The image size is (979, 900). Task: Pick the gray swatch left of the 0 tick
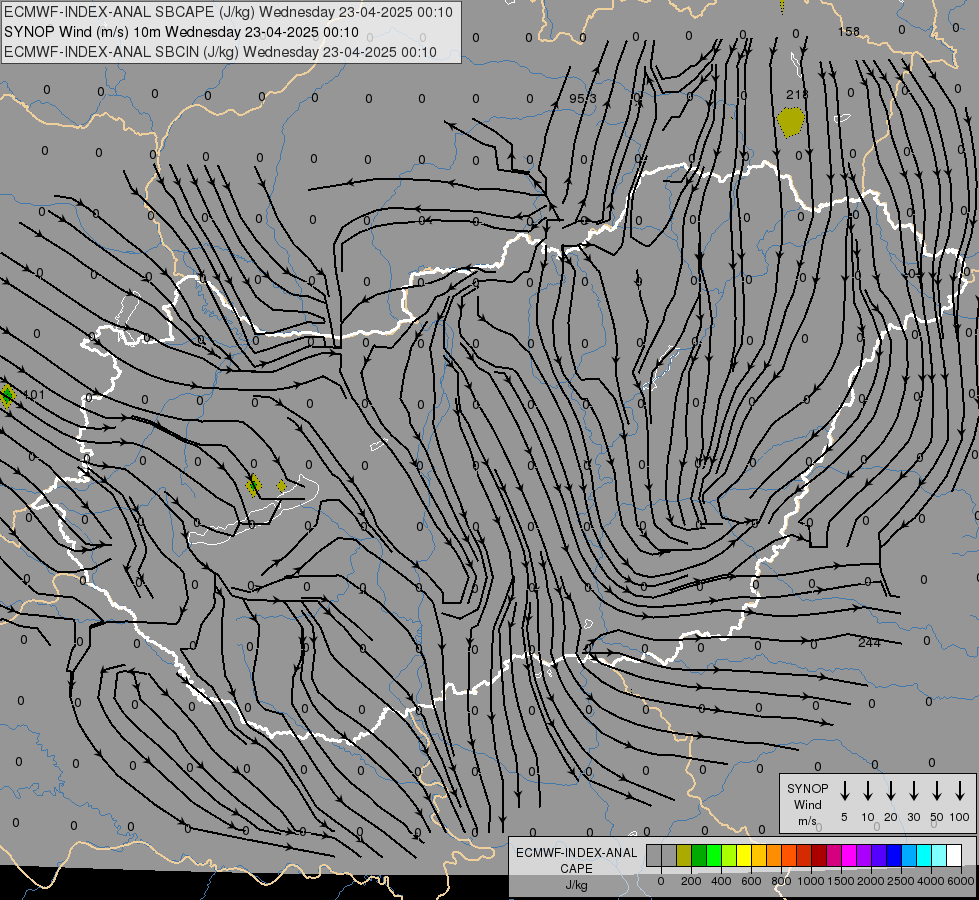coord(654,855)
